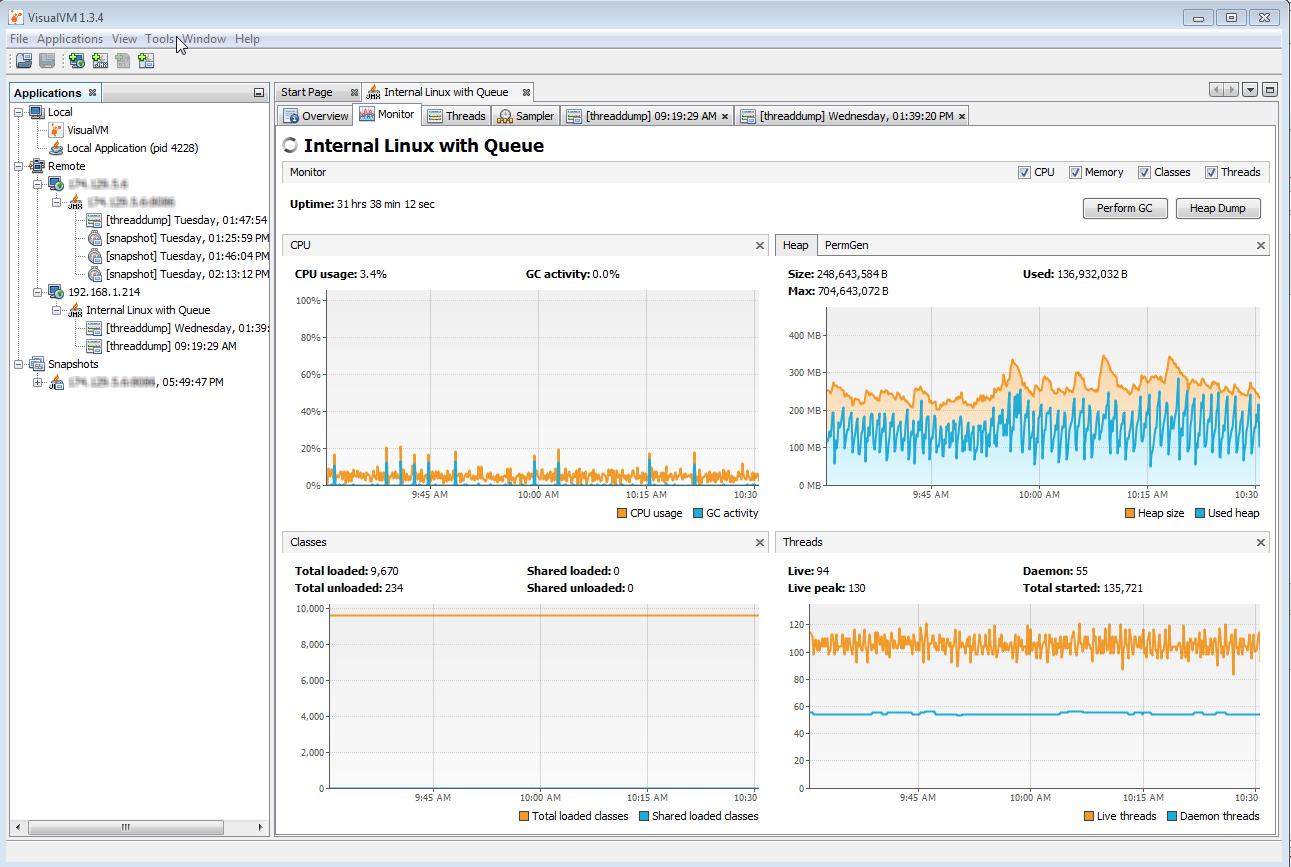
Task: Click the blue Used heap legend swatch
Action: point(1199,513)
